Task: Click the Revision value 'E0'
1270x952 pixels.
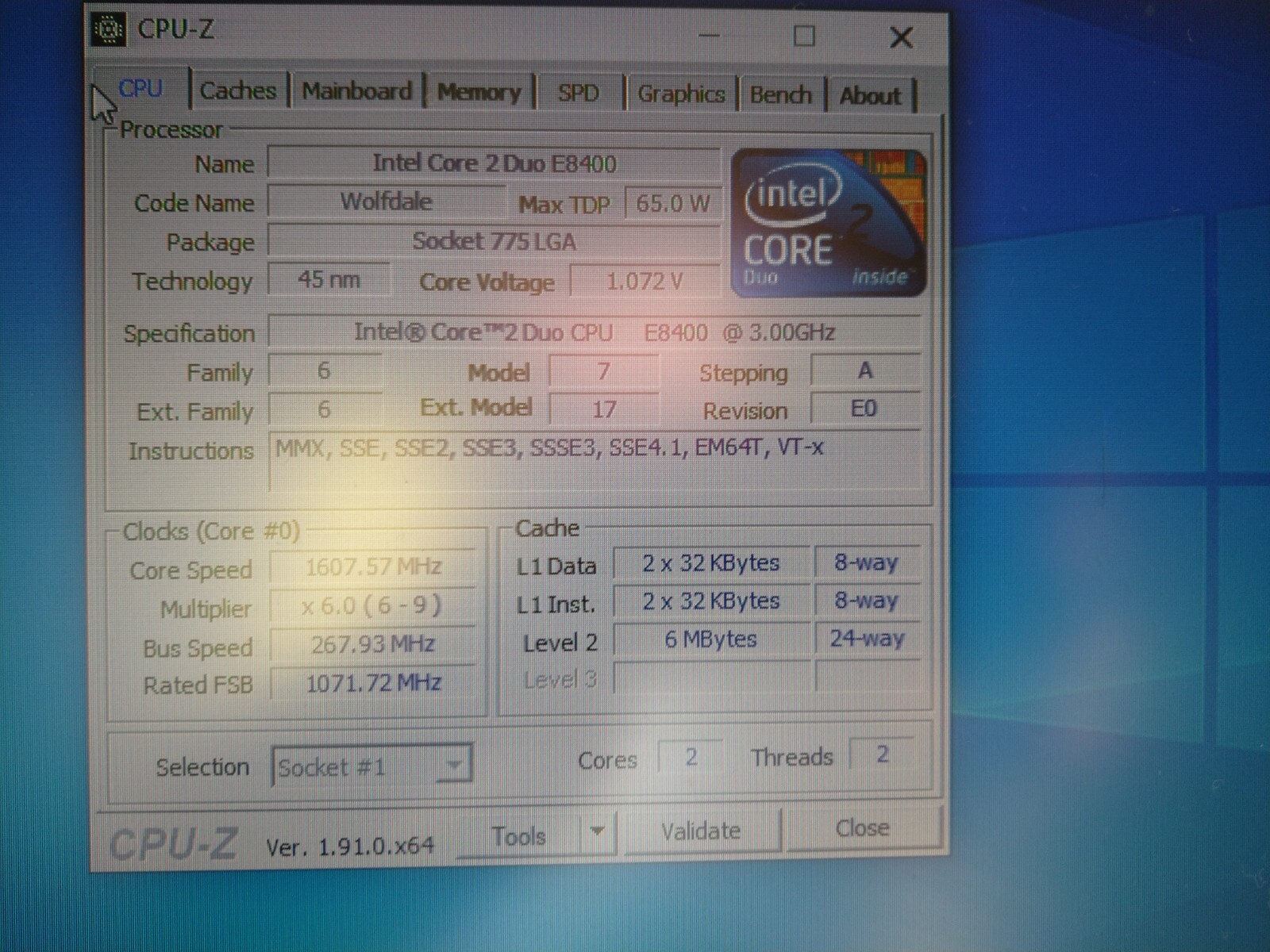Action: (865, 409)
